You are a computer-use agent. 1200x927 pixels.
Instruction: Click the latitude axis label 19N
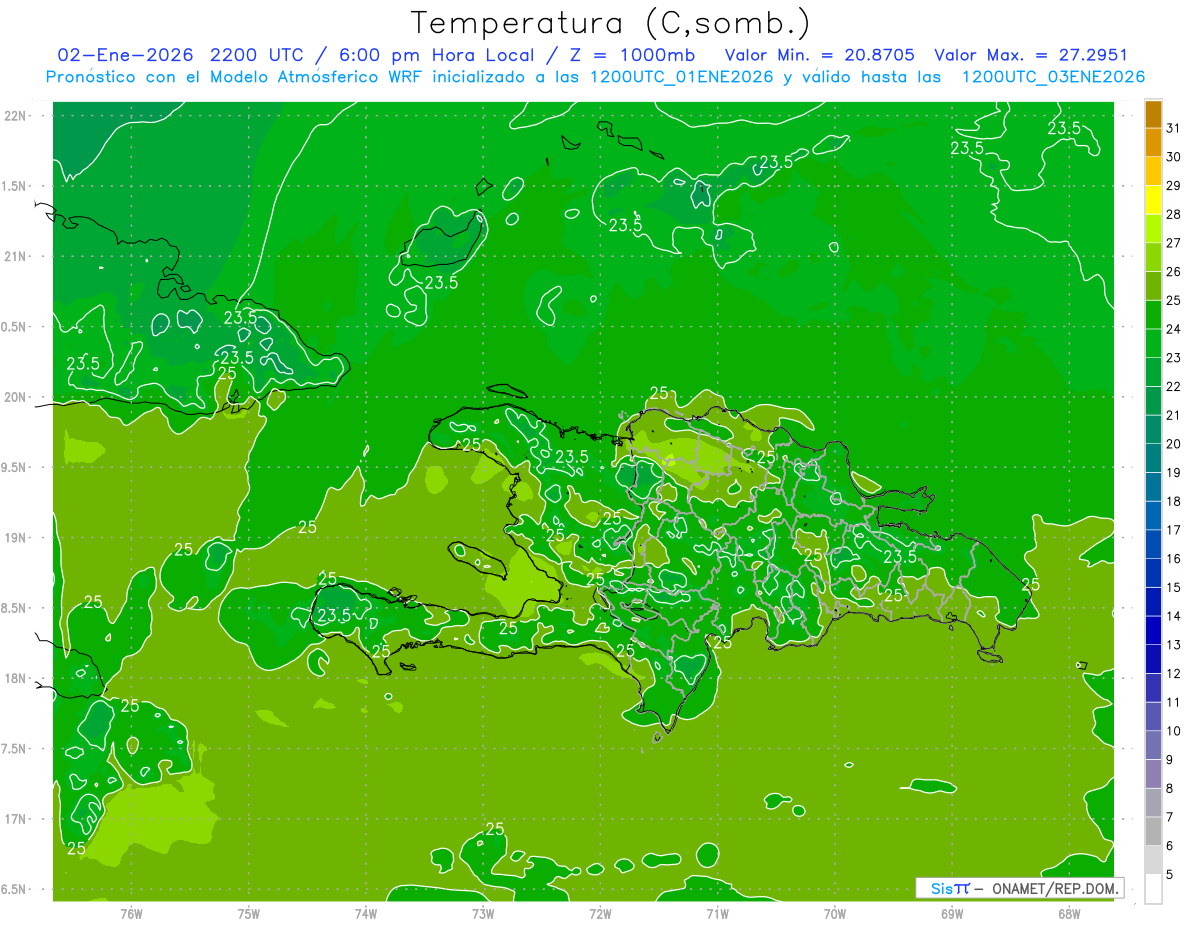tap(17, 537)
